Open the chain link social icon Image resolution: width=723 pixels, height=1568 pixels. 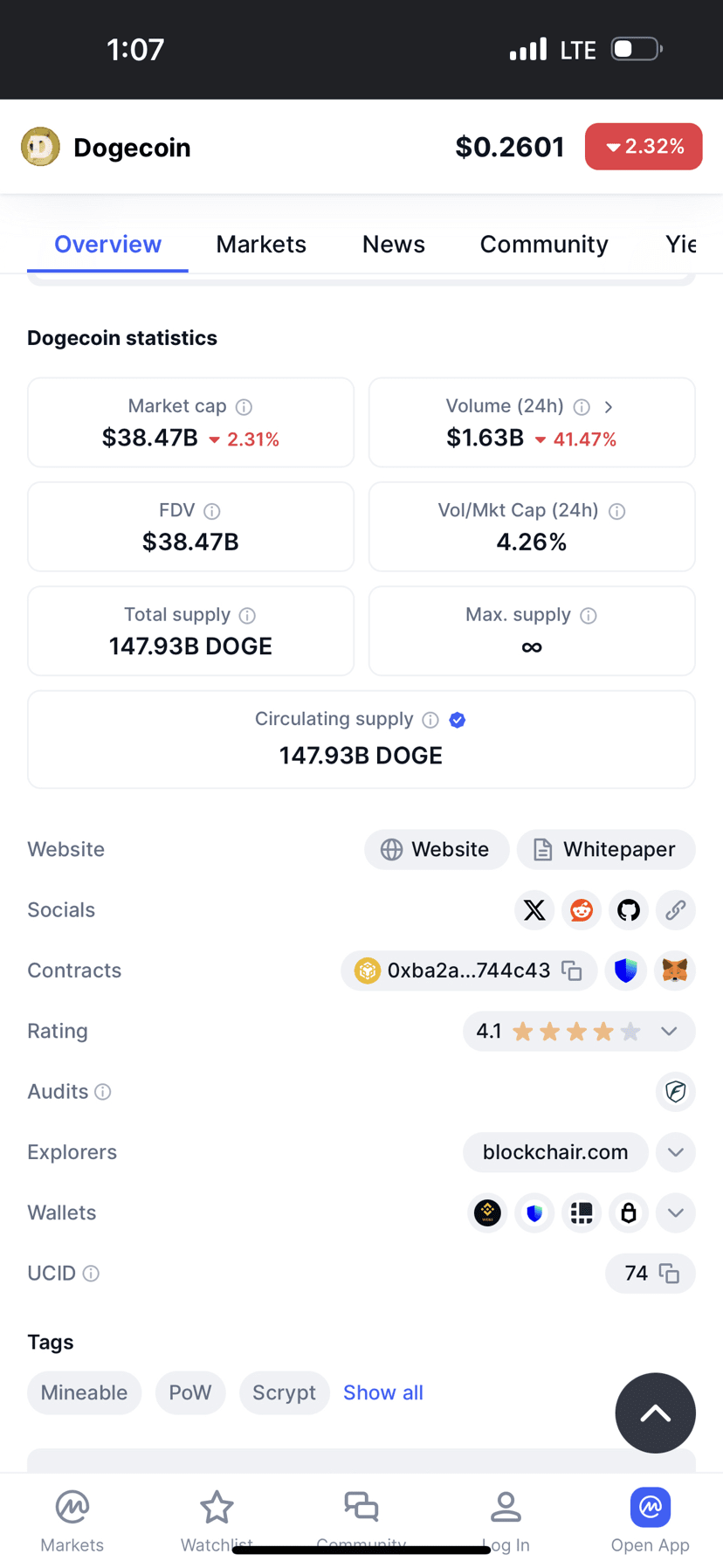click(x=674, y=910)
